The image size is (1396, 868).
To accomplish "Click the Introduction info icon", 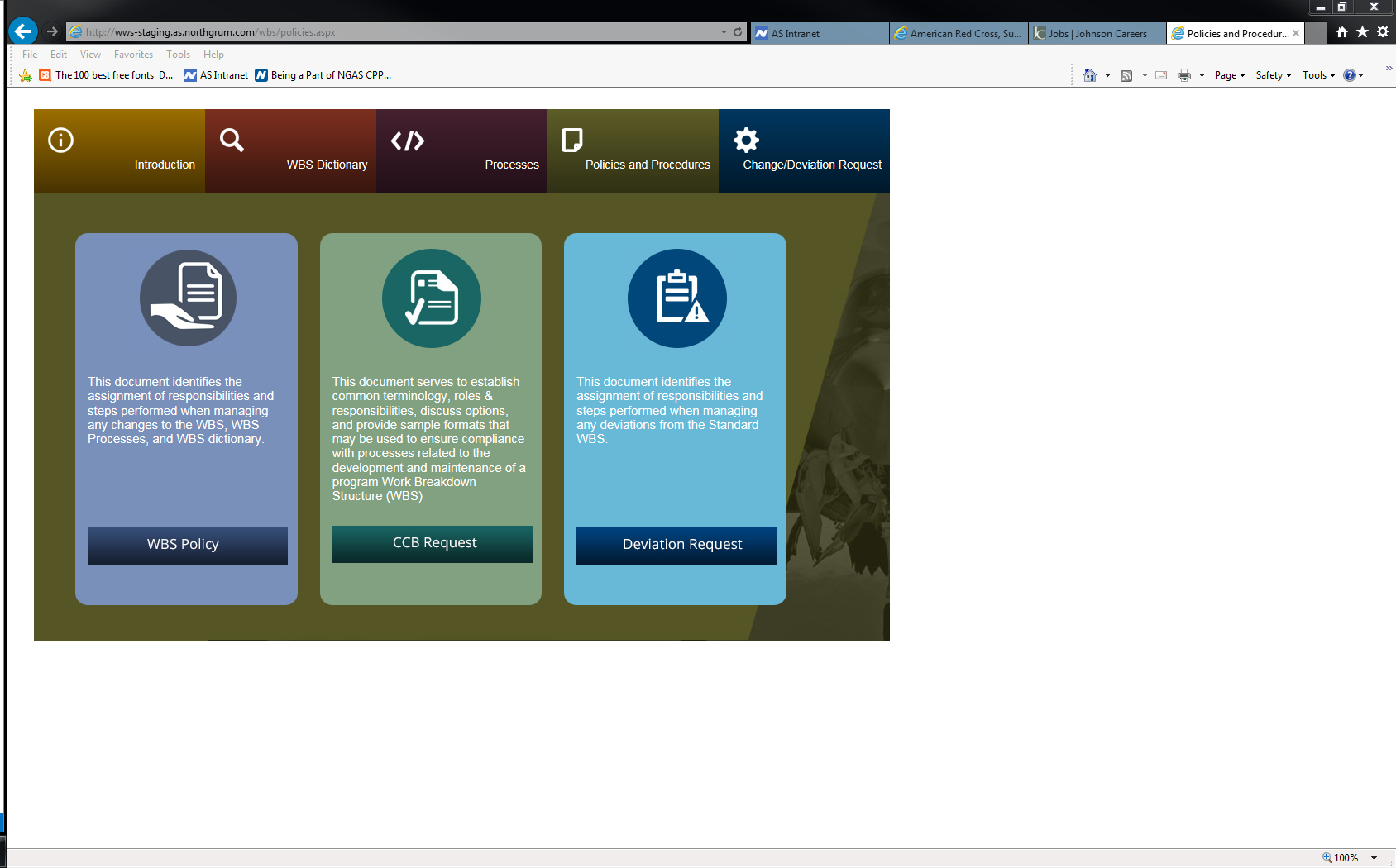I will pos(60,141).
